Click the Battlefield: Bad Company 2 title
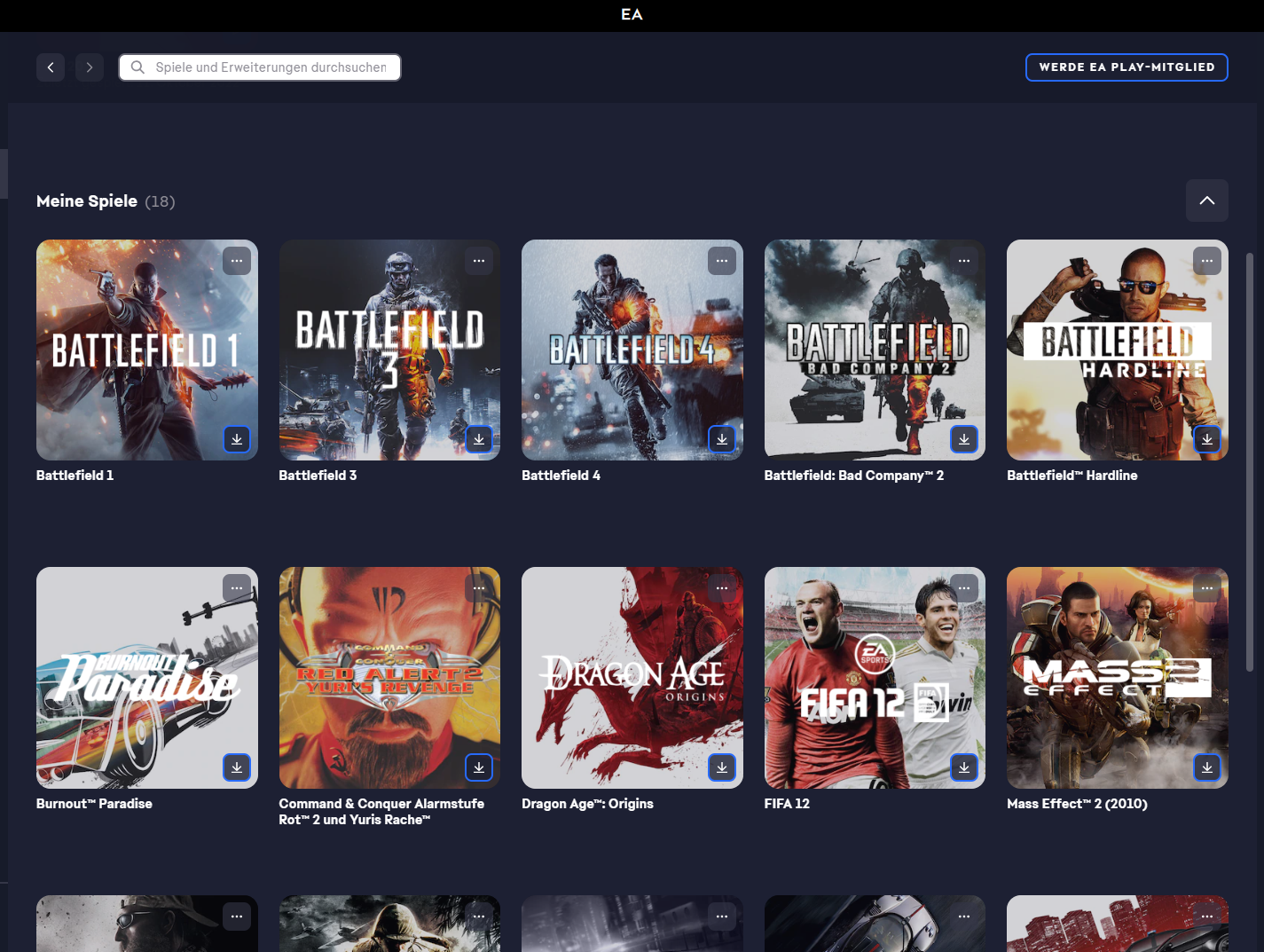 coord(854,476)
